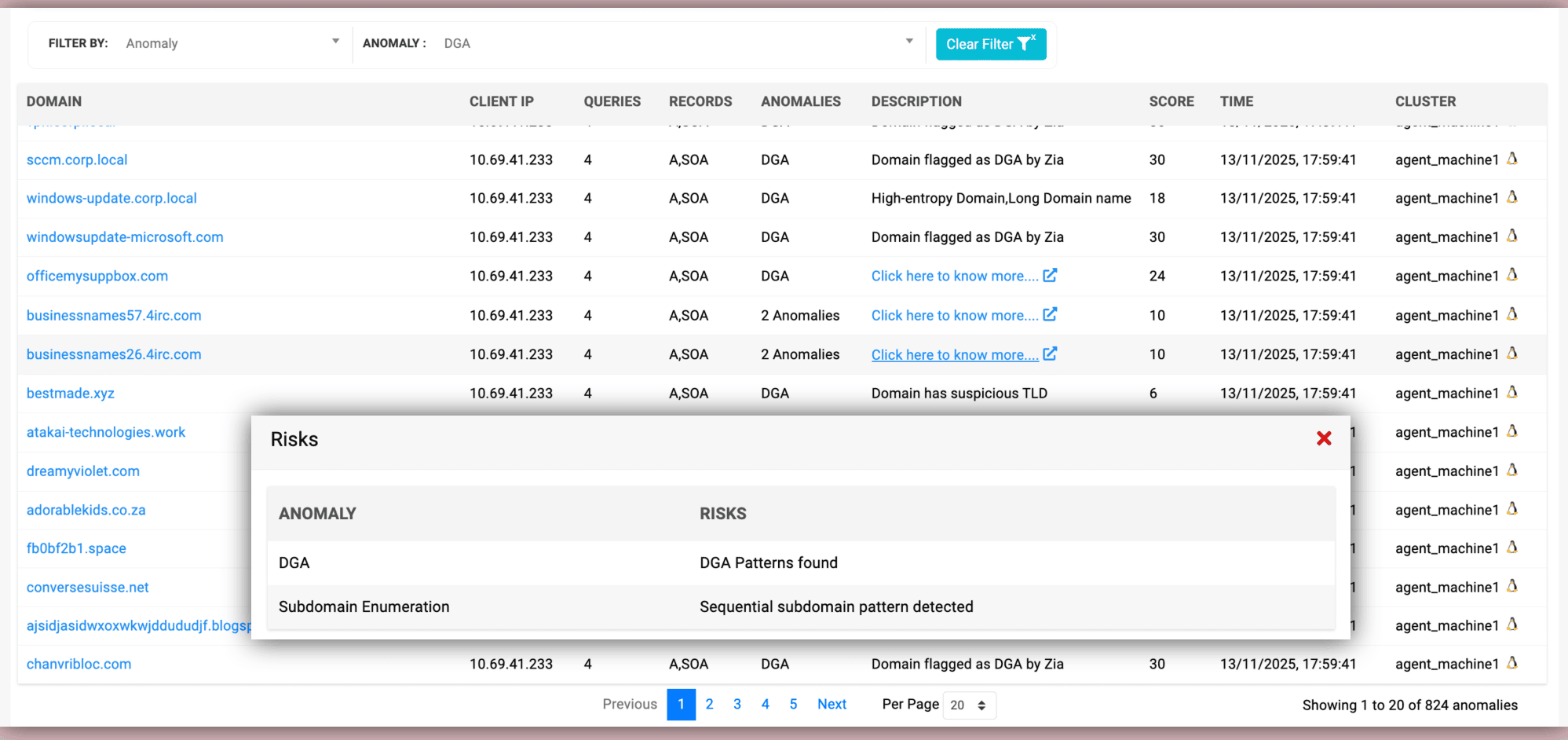Click Linux icon beside sccm.corp.local cluster
Viewport: 1568px width, 740px height.
click(x=1512, y=159)
